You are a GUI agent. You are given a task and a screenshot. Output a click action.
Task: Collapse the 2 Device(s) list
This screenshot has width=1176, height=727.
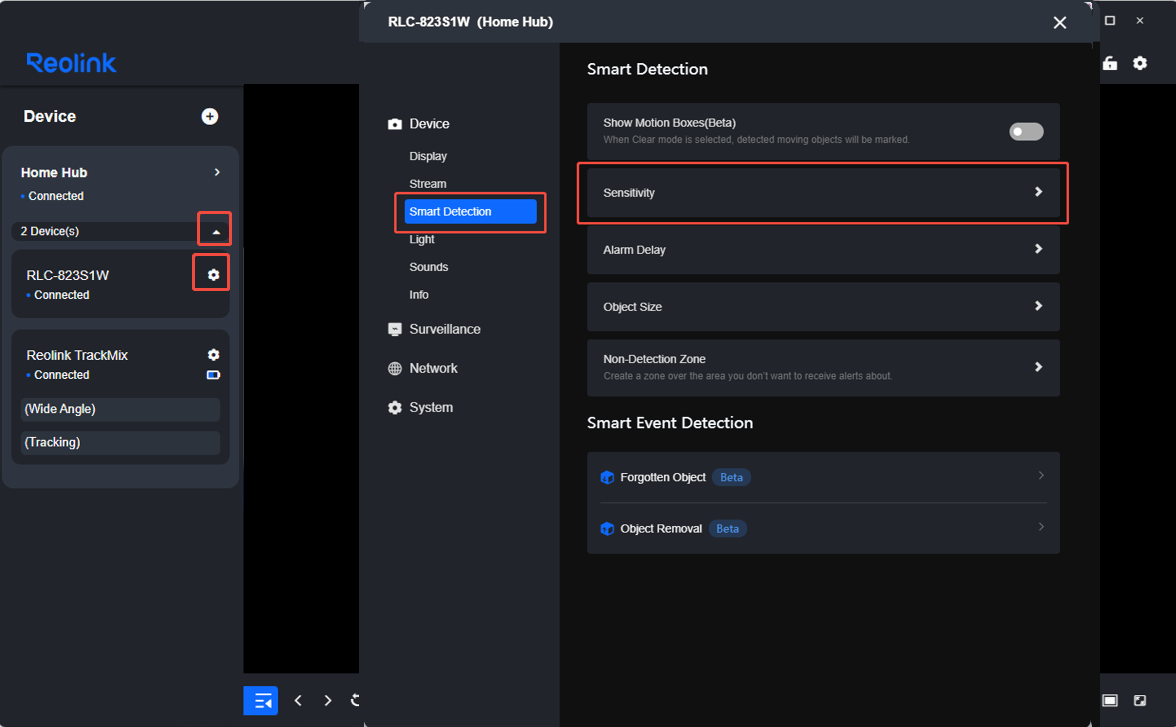(216, 232)
